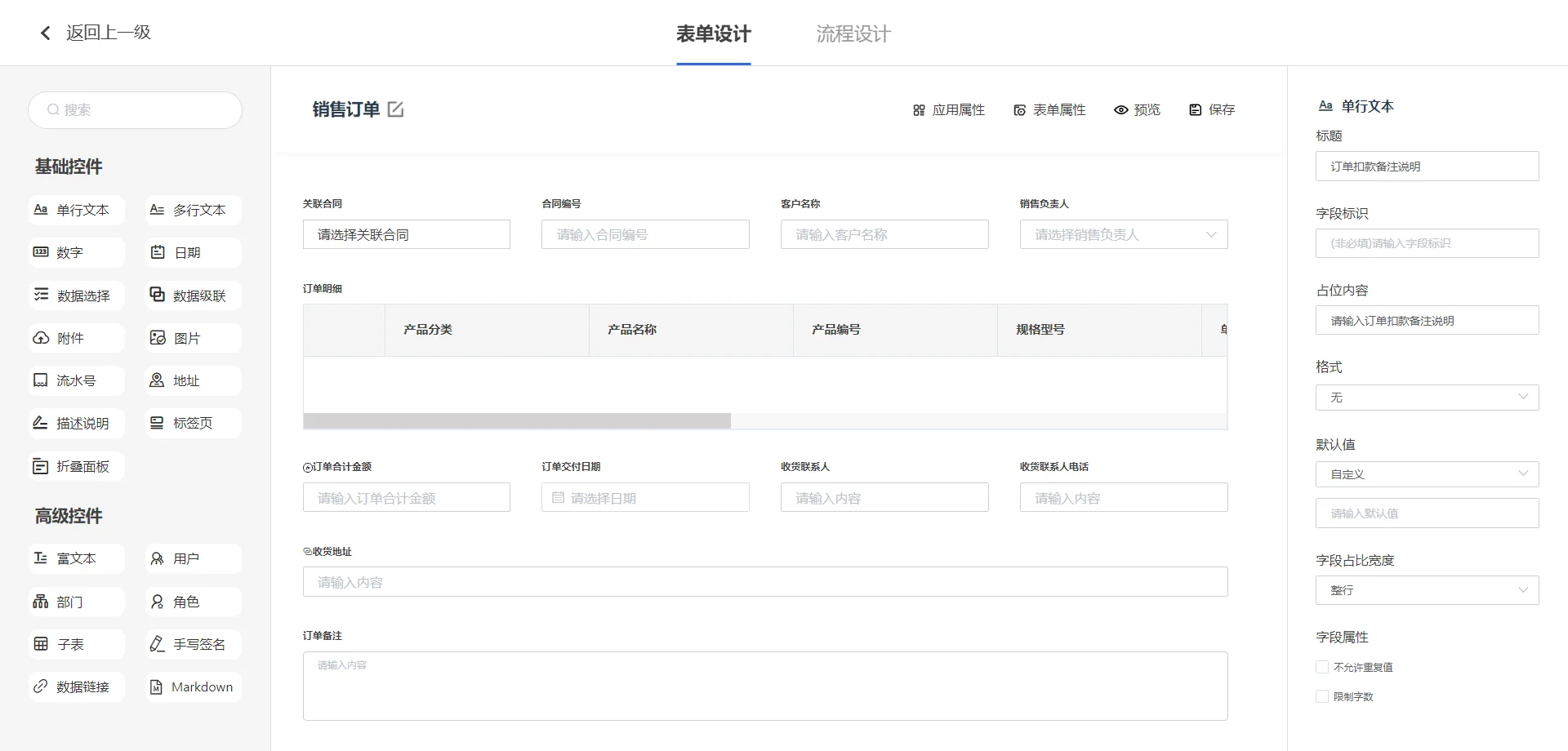Switch to the 流程设计 tab
Viewport: 1568px width, 751px height.
(x=853, y=33)
